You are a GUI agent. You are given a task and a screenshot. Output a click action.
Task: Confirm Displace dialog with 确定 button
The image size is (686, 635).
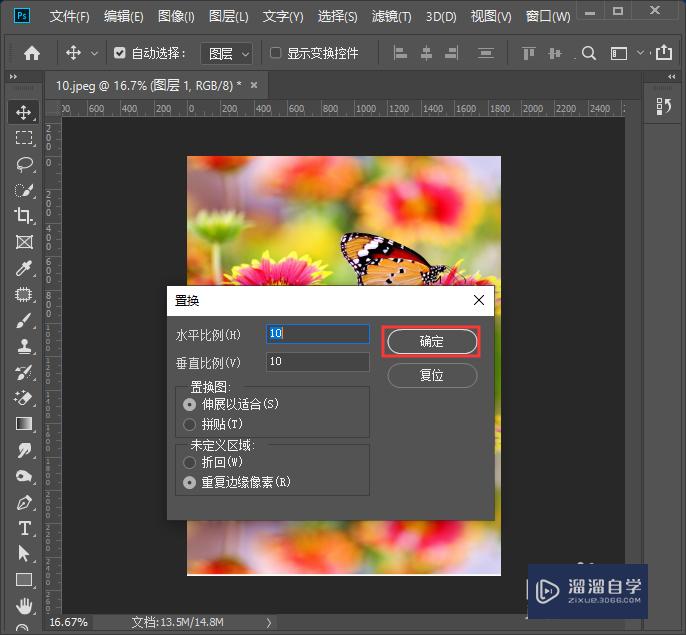432,342
